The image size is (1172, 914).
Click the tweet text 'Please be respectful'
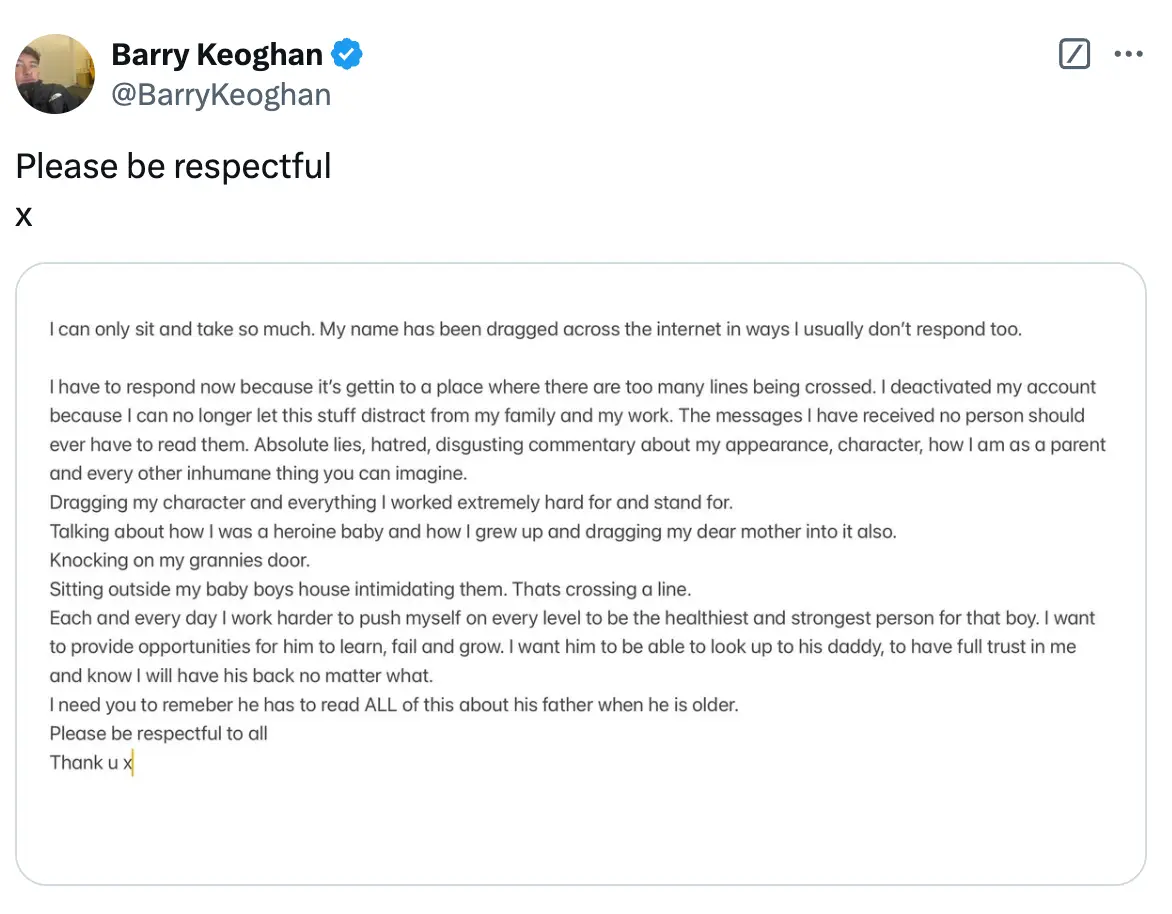172,166
